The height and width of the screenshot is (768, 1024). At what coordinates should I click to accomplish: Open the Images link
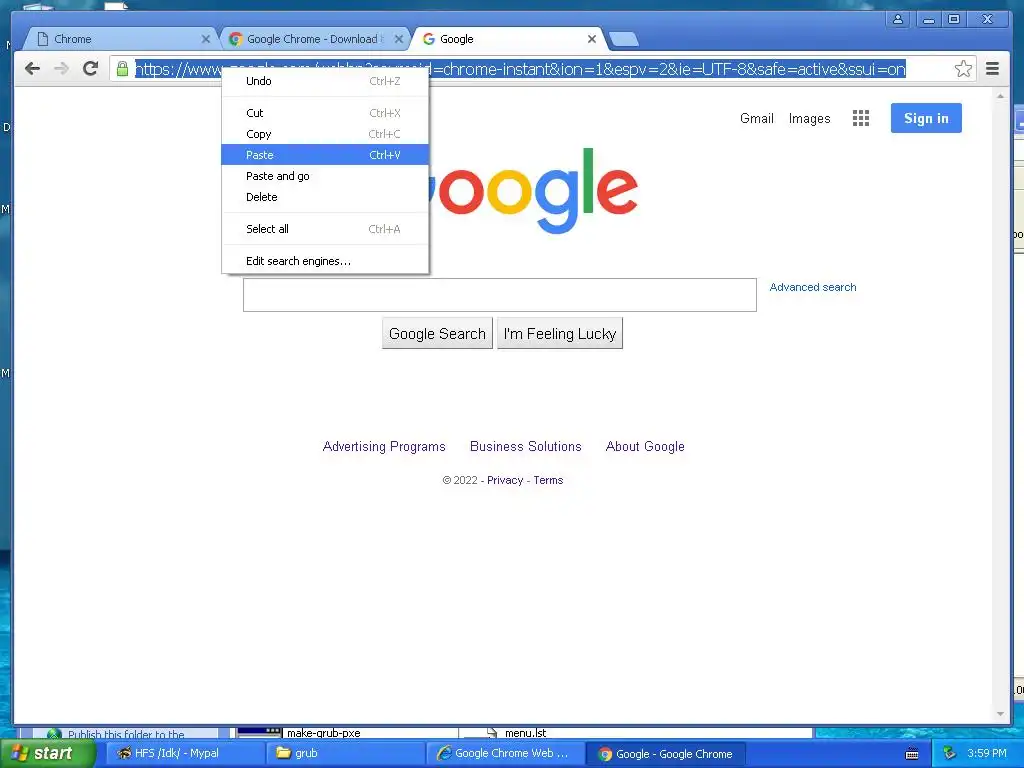tap(809, 118)
